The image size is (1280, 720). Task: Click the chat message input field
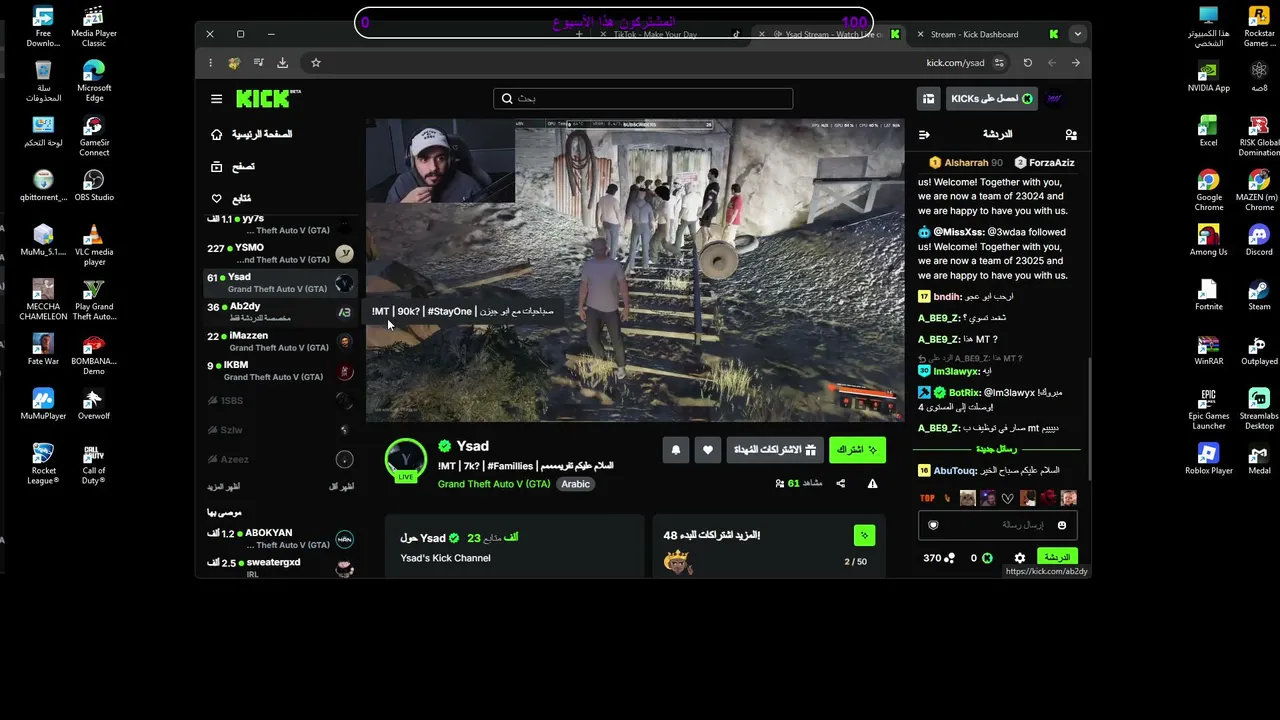pyautogui.click(x=998, y=525)
